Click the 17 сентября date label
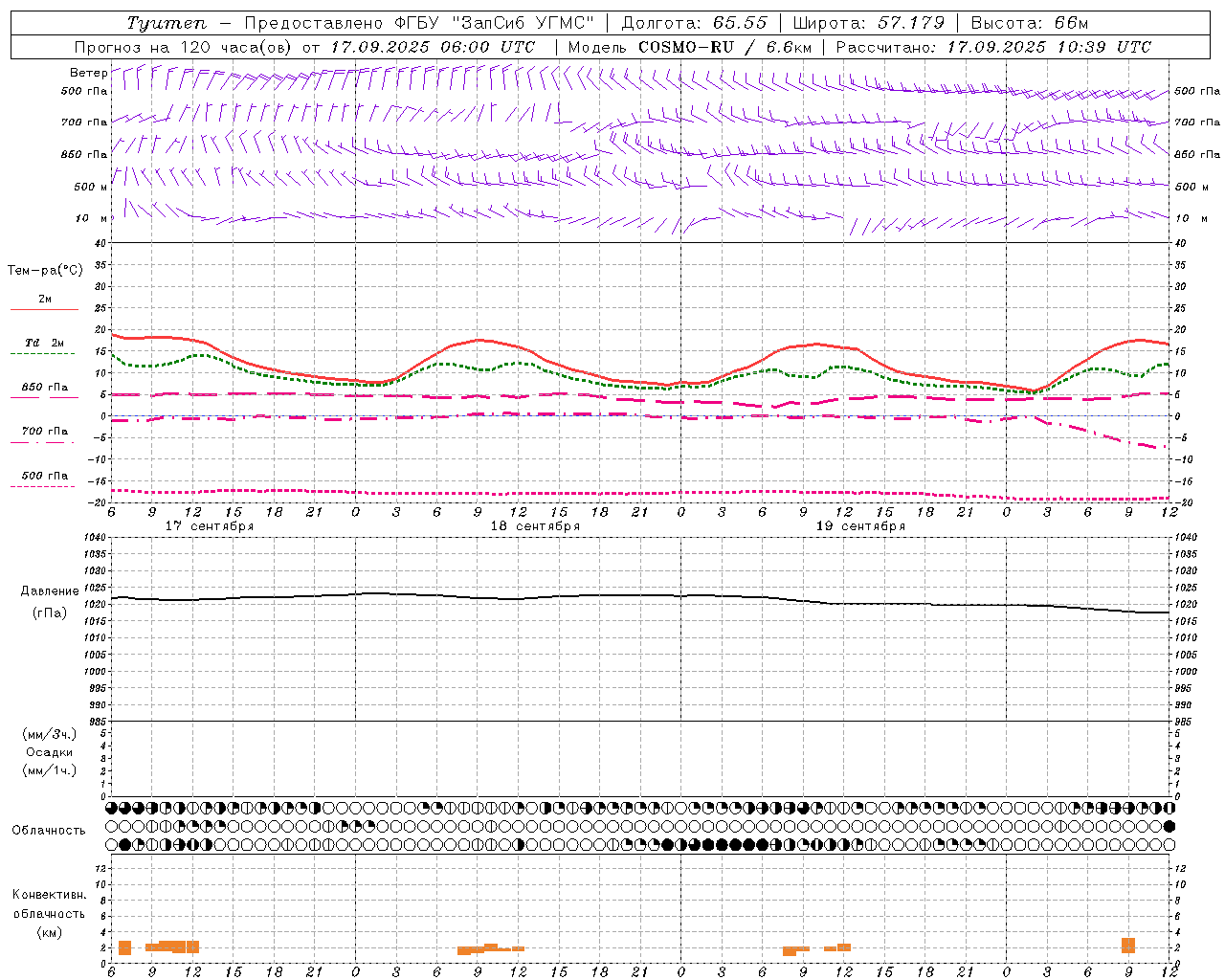This screenshot has height=980, width=1225. (210, 526)
